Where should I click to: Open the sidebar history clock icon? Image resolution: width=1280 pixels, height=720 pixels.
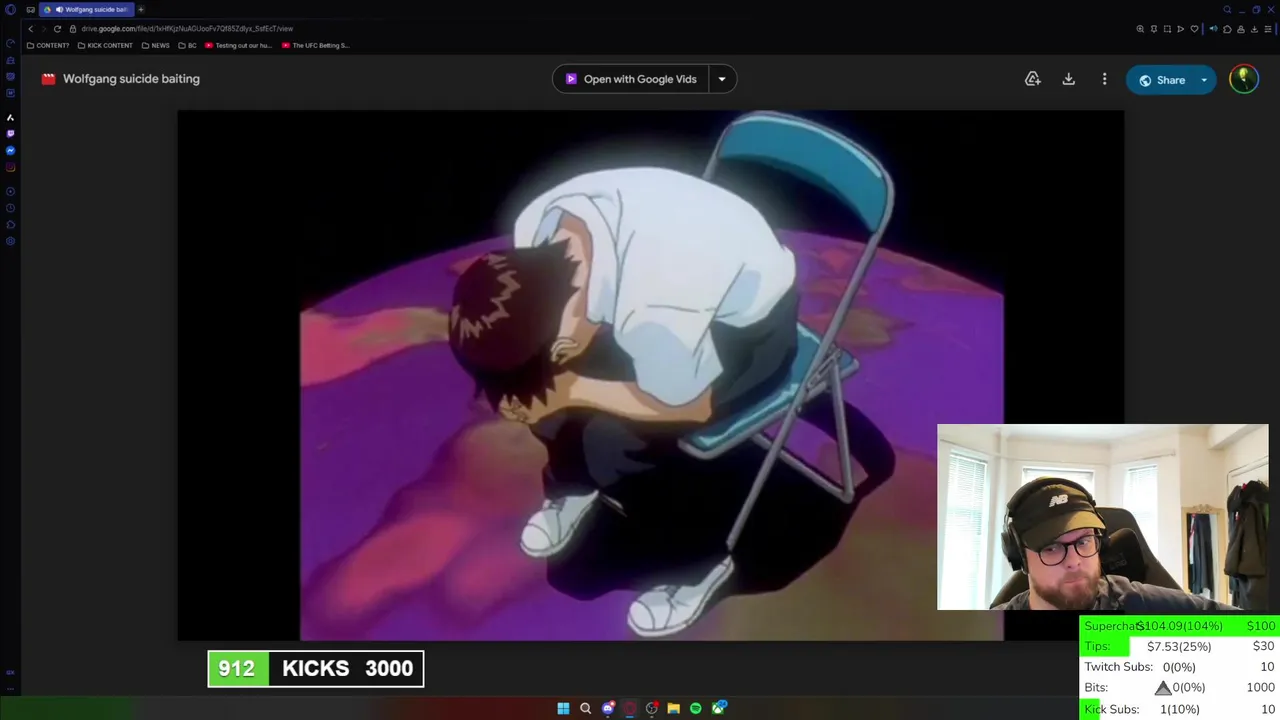click(x=10, y=208)
